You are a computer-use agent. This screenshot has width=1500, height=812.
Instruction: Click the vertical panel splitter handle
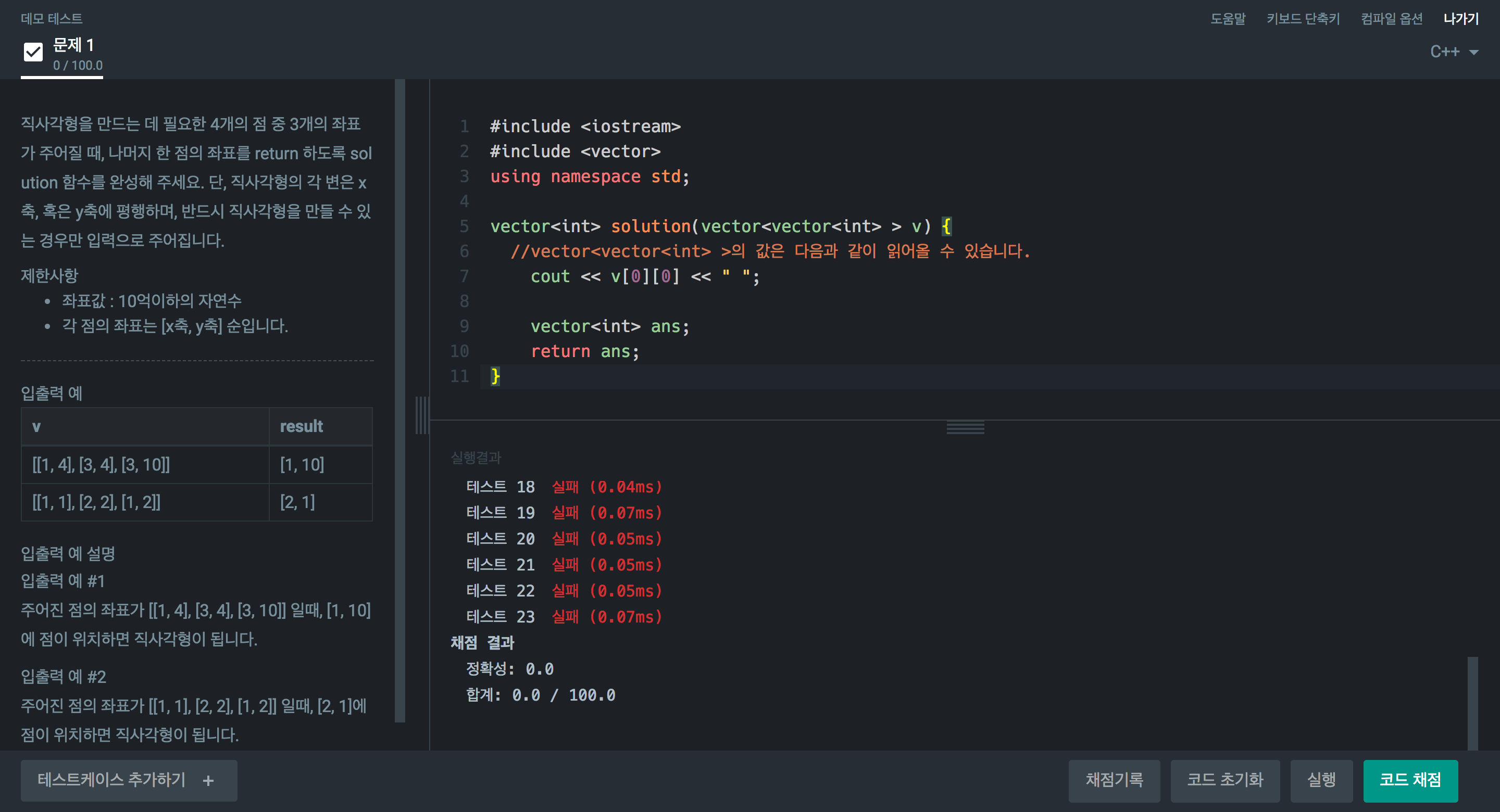[422, 415]
